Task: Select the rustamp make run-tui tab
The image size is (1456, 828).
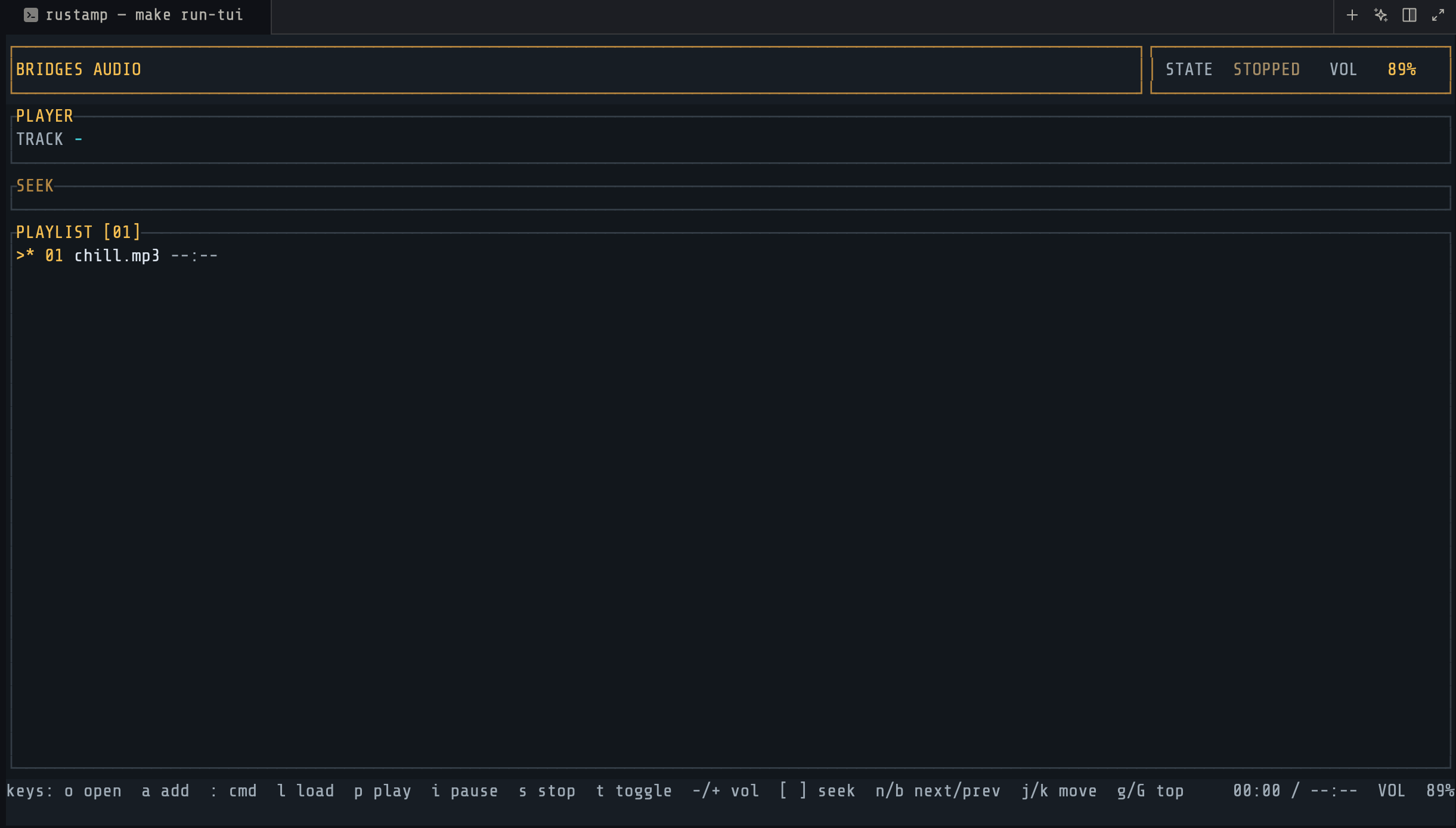Action: pyautogui.click(x=144, y=16)
